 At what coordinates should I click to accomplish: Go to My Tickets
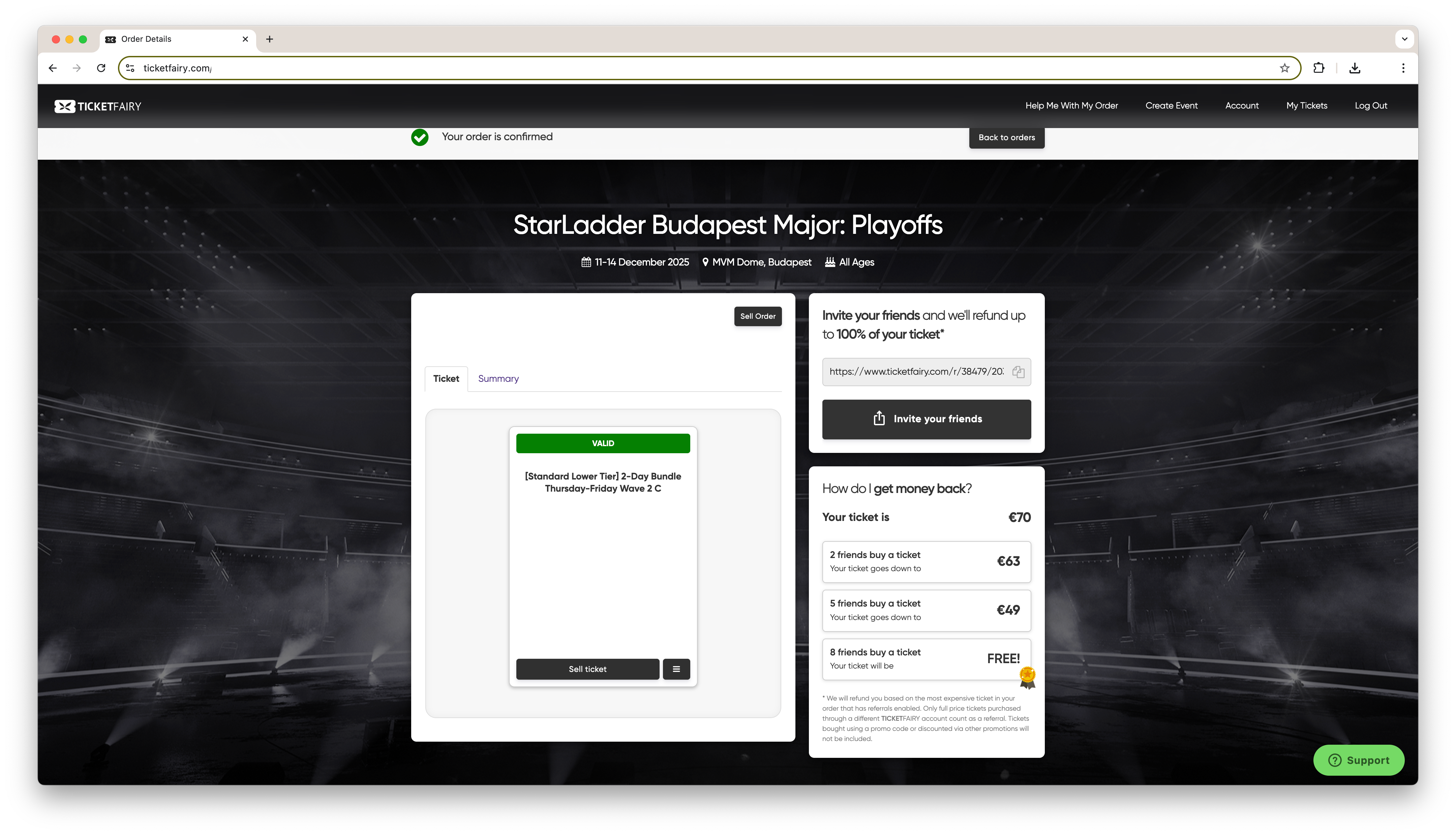[x=1306, y=105]
